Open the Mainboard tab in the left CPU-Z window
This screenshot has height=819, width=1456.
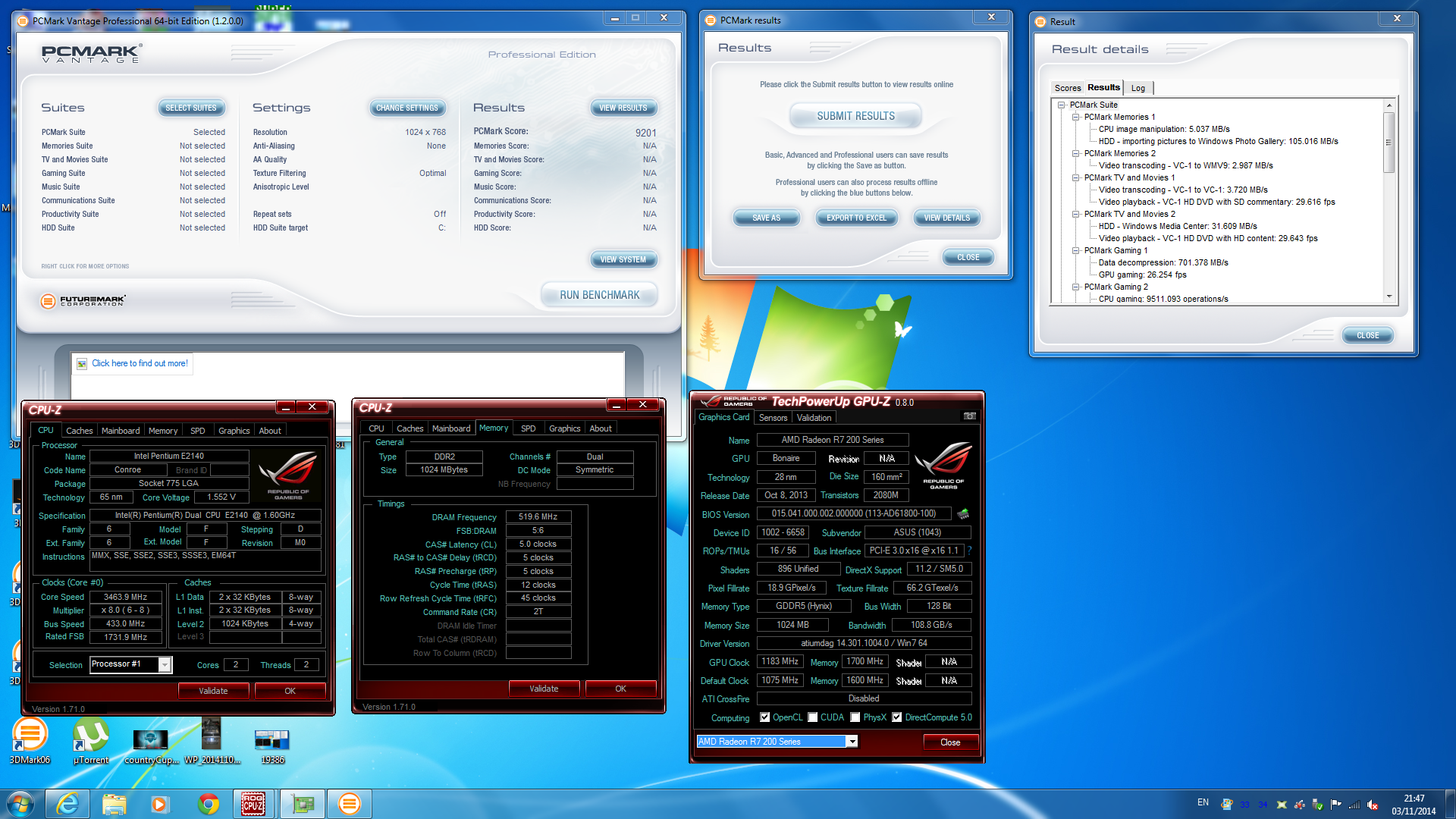[121, 431]
